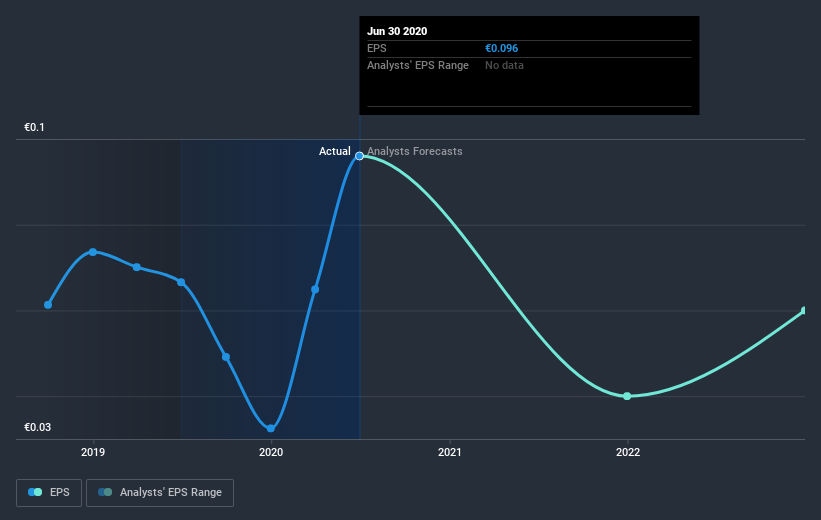821x520 pixels.
Task: Click the 'Jun 30 2020' tooltip date
Action: pyautogui.click(x=397, y=31)
